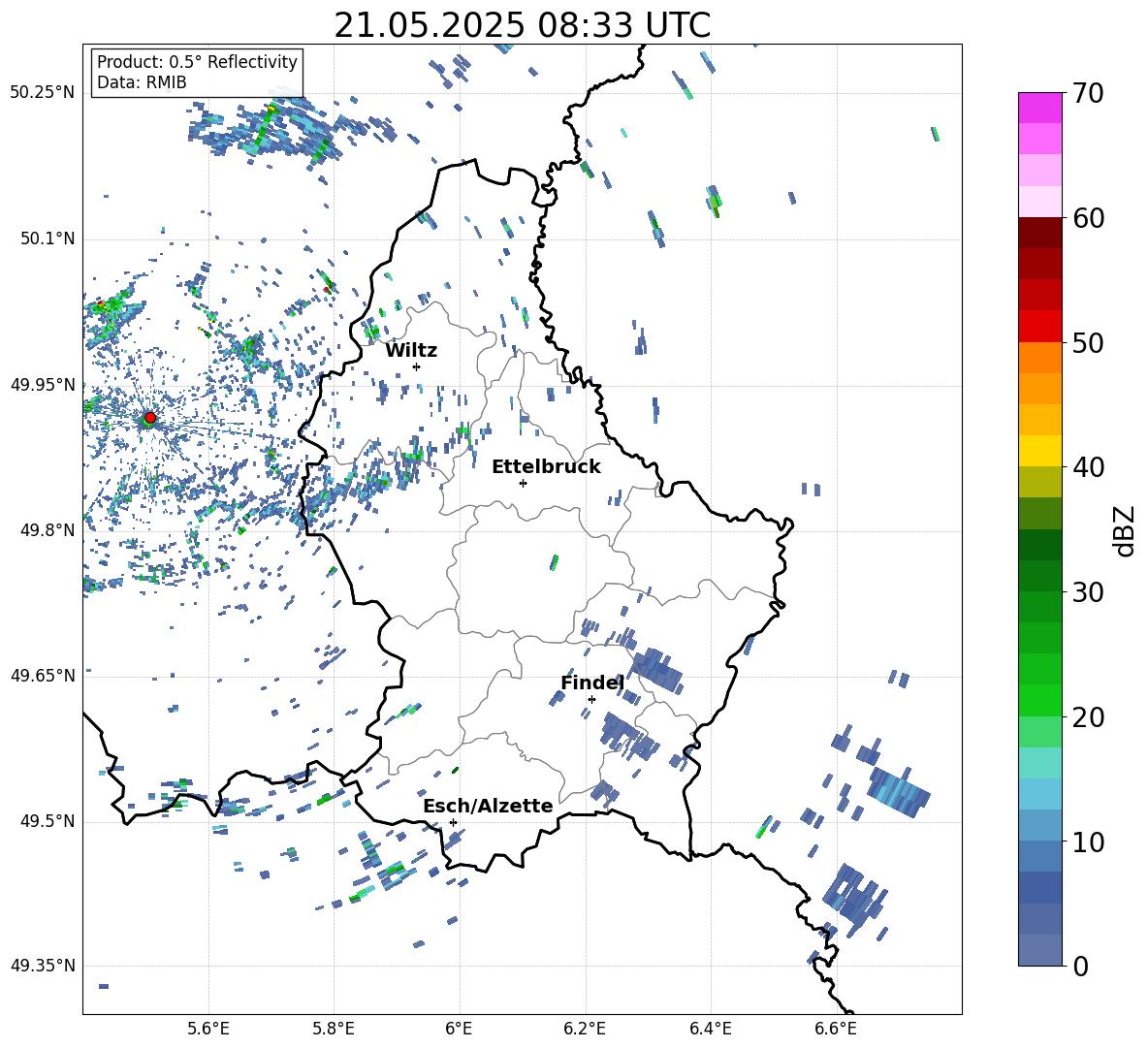Viewport: 1148px width, 1048px height.
Task: Click the dBZ colorbar axis label
Action: coord(1126,530)
